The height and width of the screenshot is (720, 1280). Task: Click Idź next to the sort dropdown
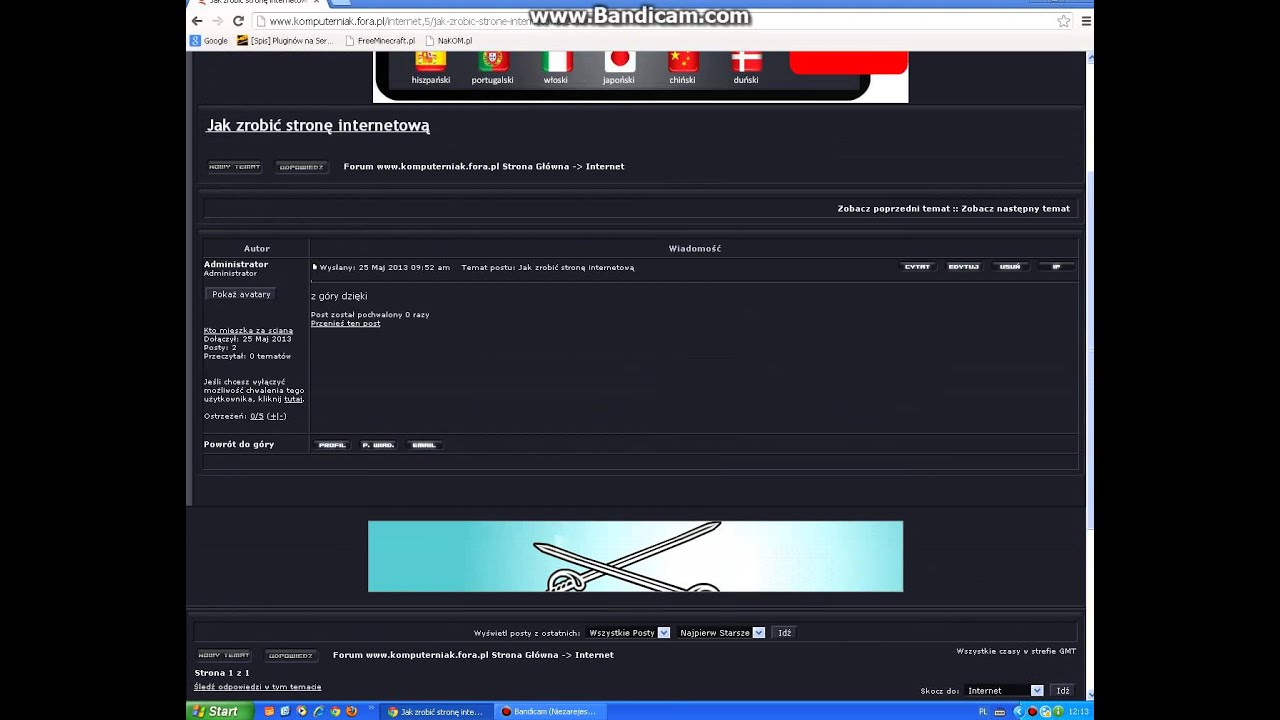tap(785, 633)
